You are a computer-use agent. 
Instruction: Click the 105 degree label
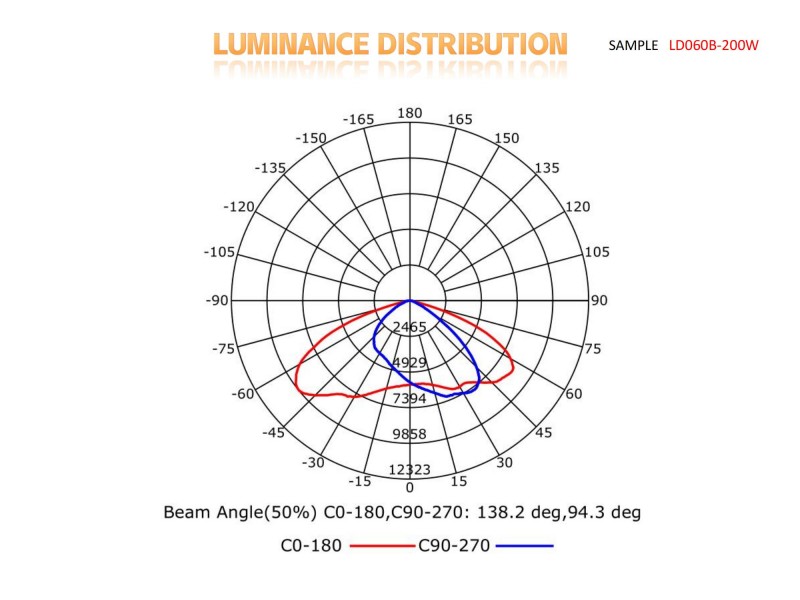[x=596, y=252]
